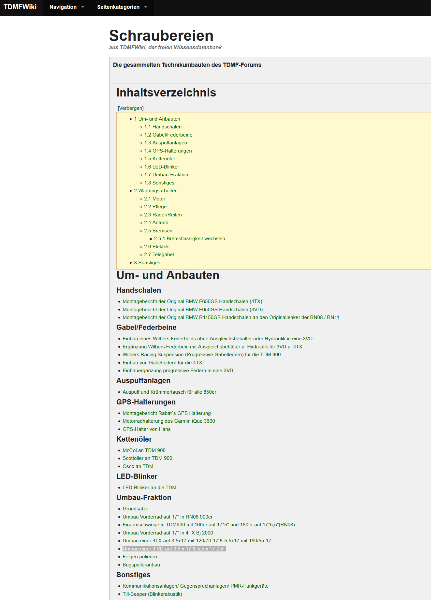Screen dimensions: 431x600
Task: Open GPS-Halter von Lars link
Action: point(146,429)
